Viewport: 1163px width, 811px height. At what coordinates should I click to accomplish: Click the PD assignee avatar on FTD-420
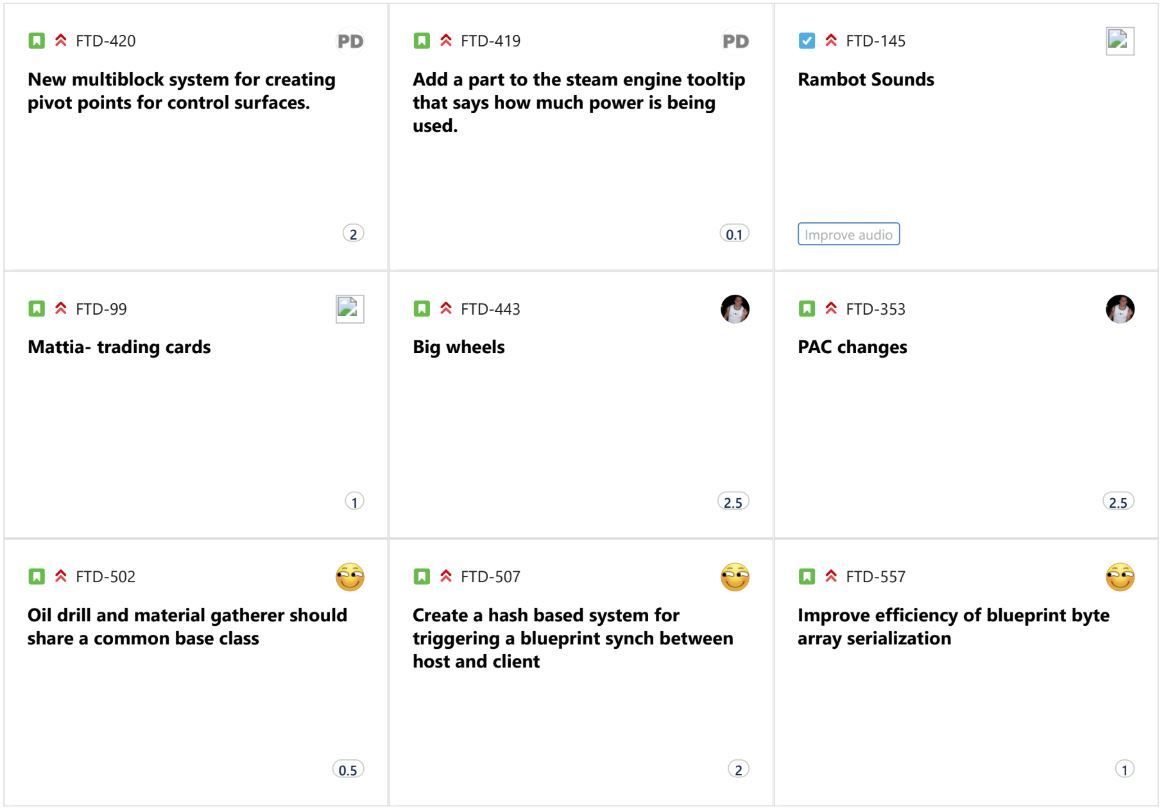(x=350, y=42)
